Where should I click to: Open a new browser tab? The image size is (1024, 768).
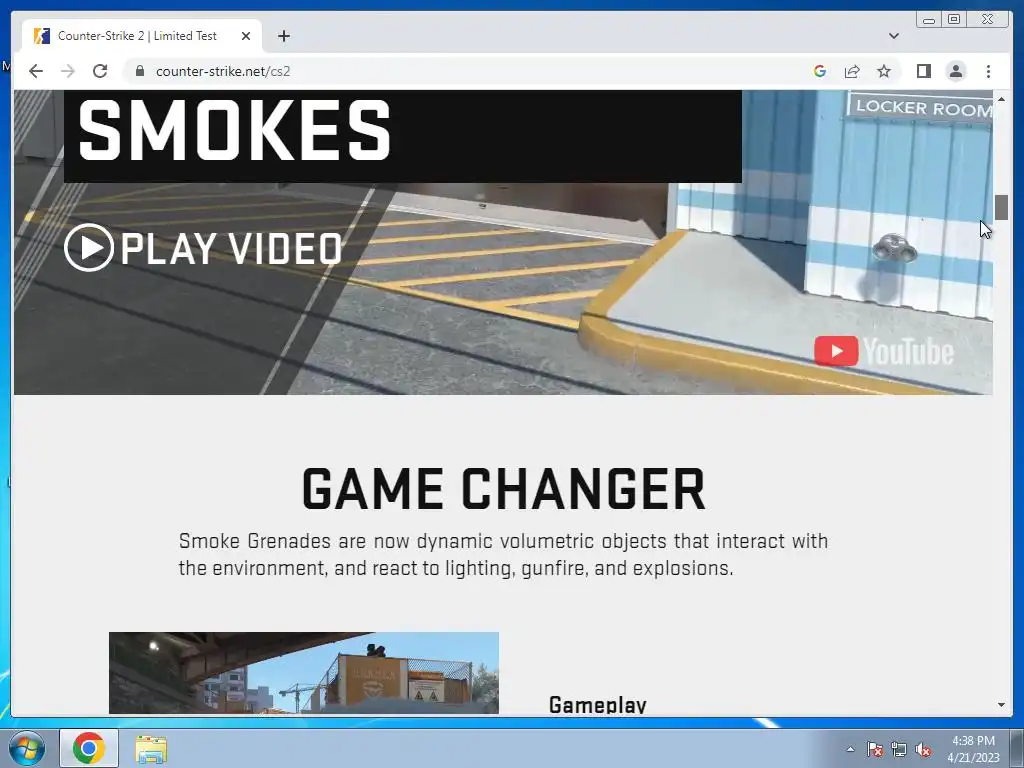point(283,36)
